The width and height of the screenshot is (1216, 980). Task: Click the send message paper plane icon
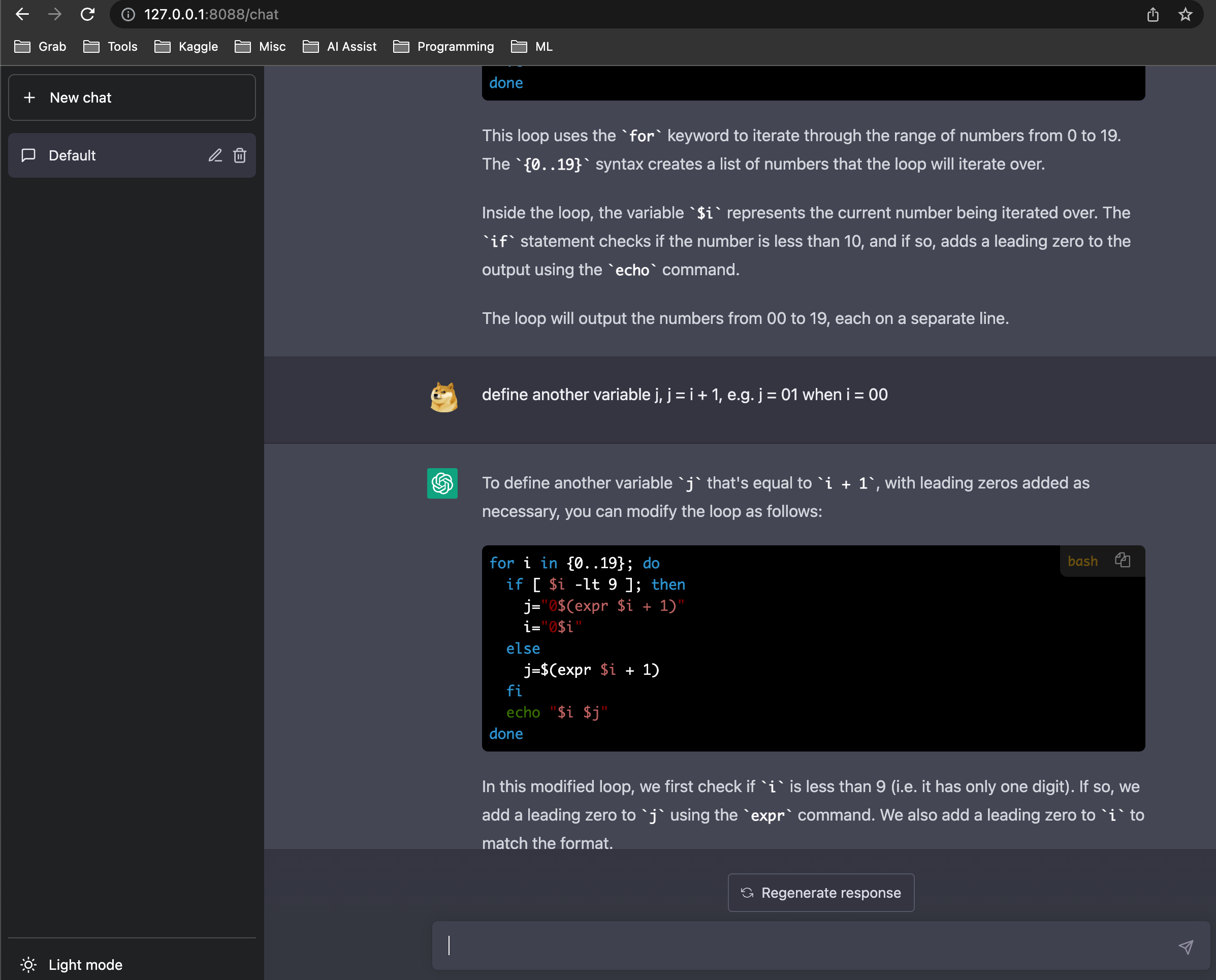click(x=1186, y=946)
